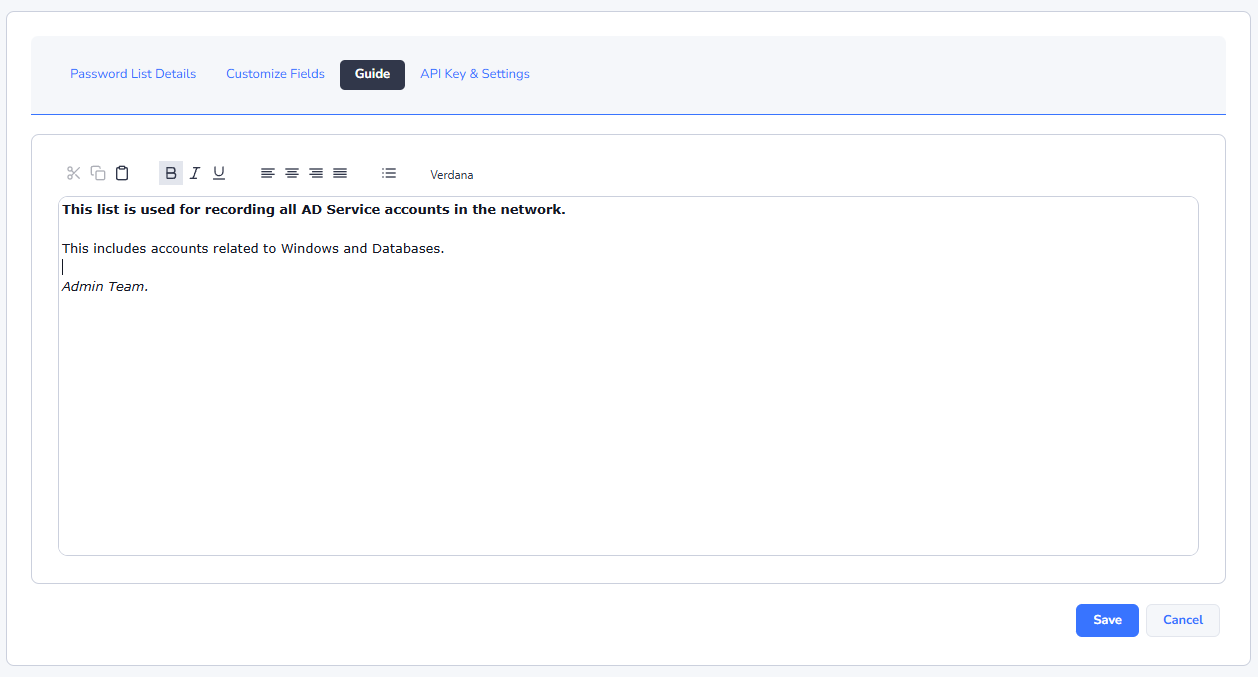The height and width of the screenshot is (677, 1258).
Task: Open the Verdana font dropdown
Action: 452,175
